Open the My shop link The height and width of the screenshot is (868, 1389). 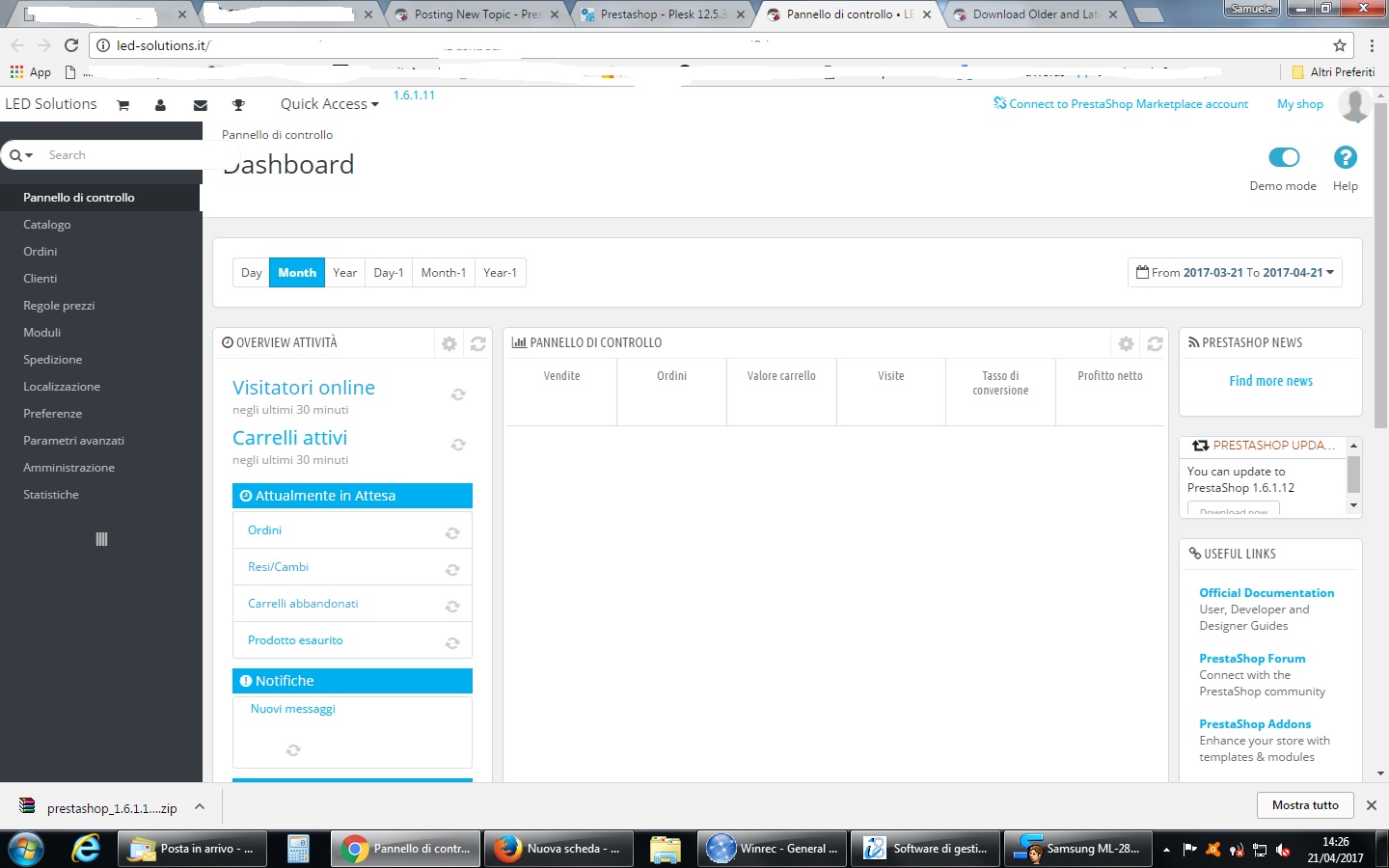(x=1300, y=104)
